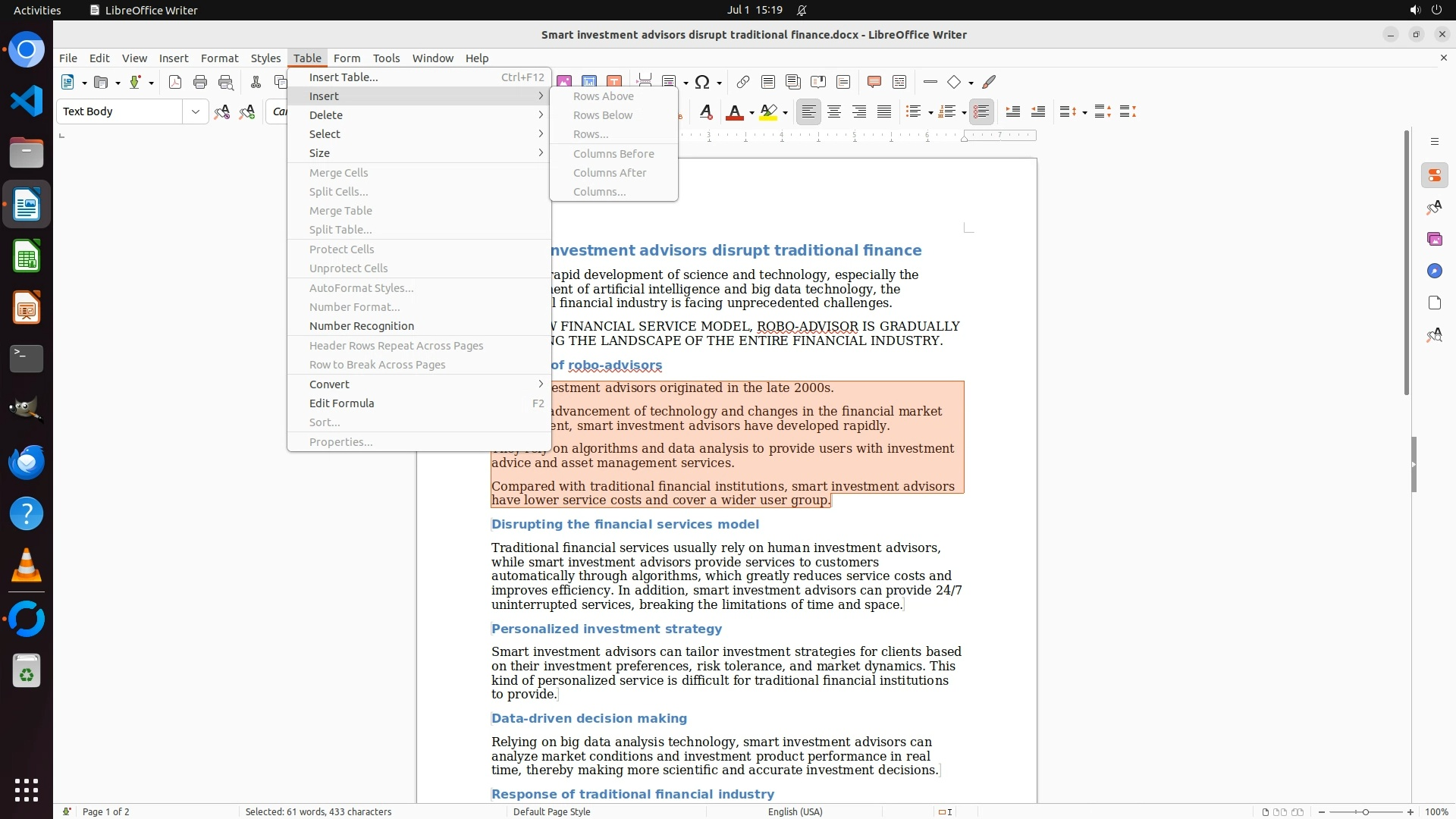Click the Insert Comment icon

click(x=874, y=82)
